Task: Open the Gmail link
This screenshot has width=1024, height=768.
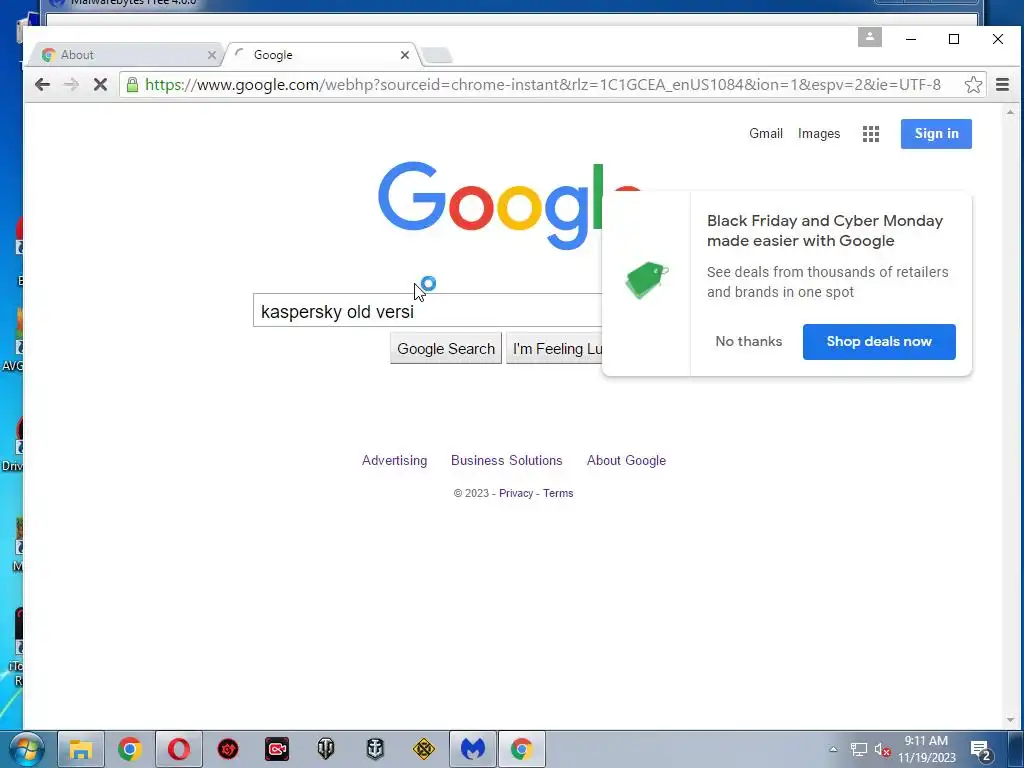Action: 765,133
